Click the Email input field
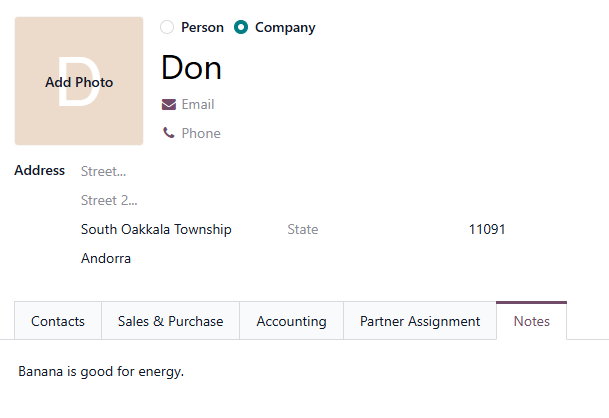The image size is (609, 418). 380,104
